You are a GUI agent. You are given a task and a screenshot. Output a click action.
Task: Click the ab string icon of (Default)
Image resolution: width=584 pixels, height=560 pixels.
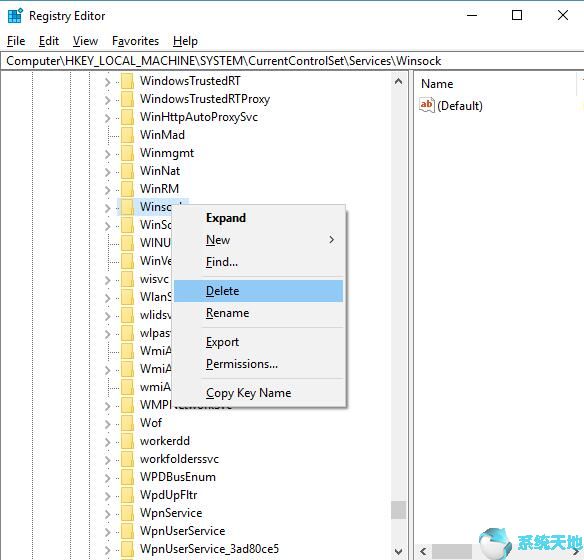[426, 105]
